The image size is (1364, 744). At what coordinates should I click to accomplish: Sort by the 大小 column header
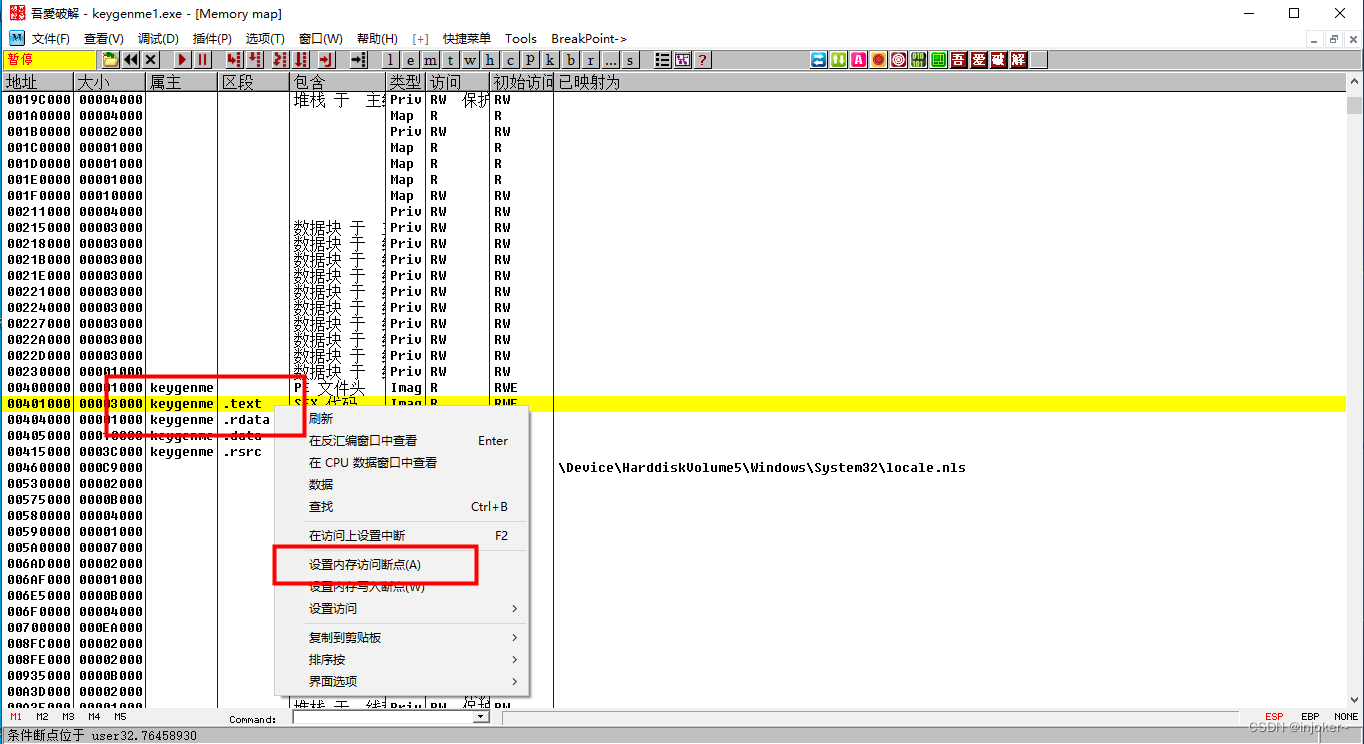110,82
